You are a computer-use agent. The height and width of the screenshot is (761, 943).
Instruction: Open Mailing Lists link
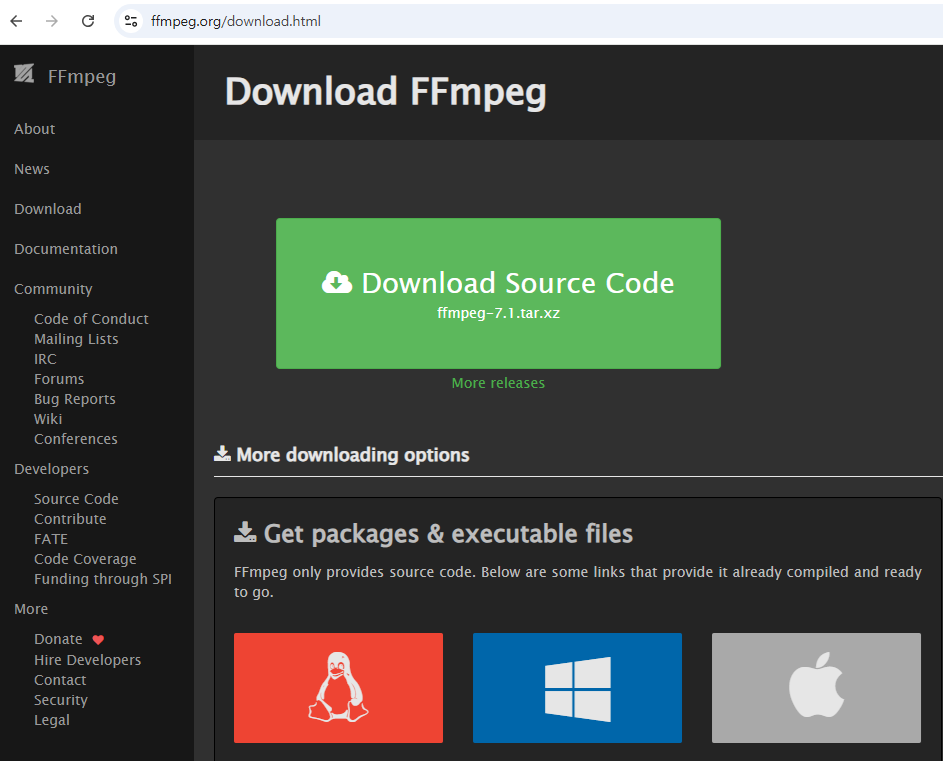[76, 339]
